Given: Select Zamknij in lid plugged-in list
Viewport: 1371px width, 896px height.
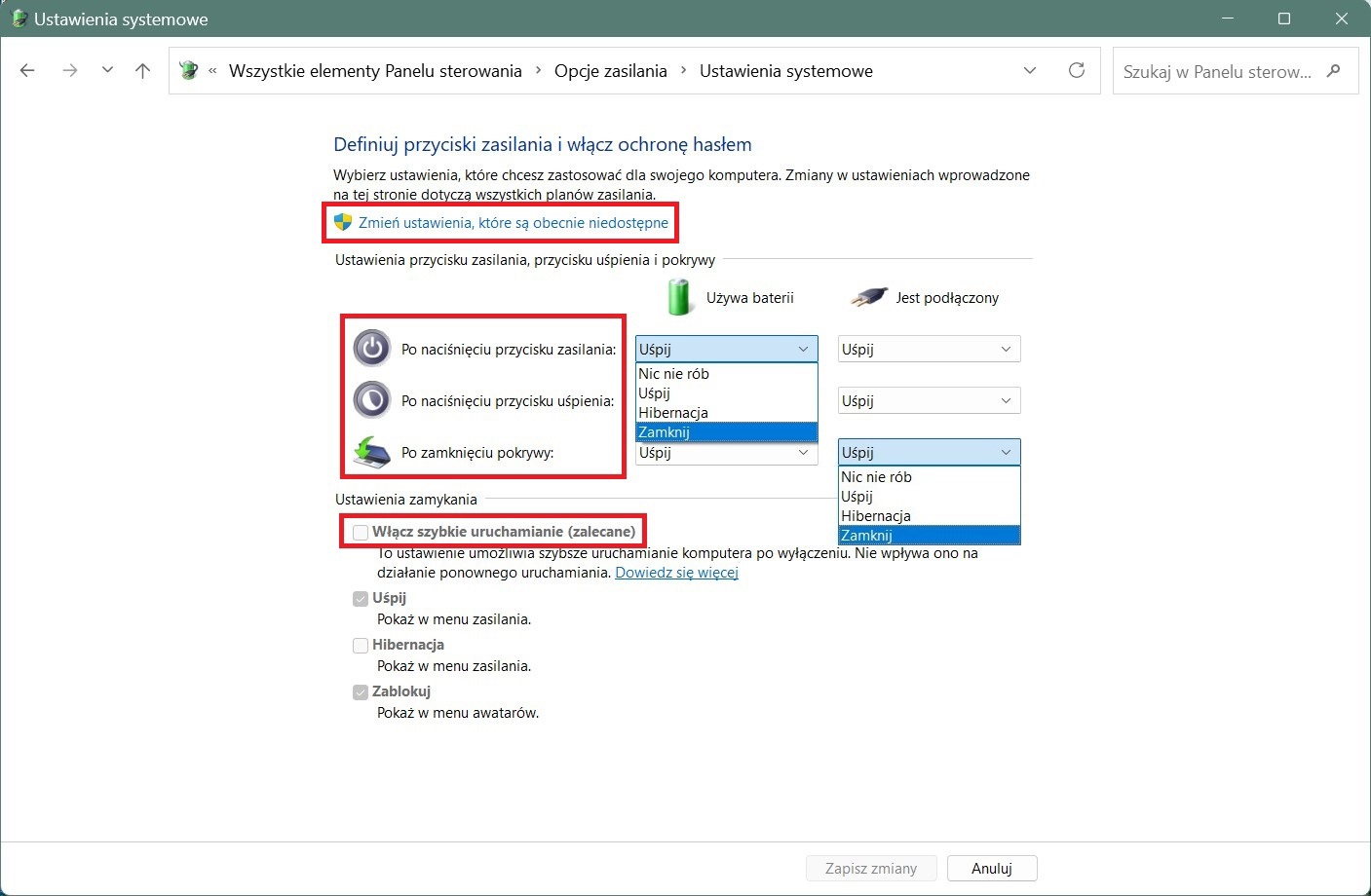Looking at the screenshot, I should (x=930, y=536).
